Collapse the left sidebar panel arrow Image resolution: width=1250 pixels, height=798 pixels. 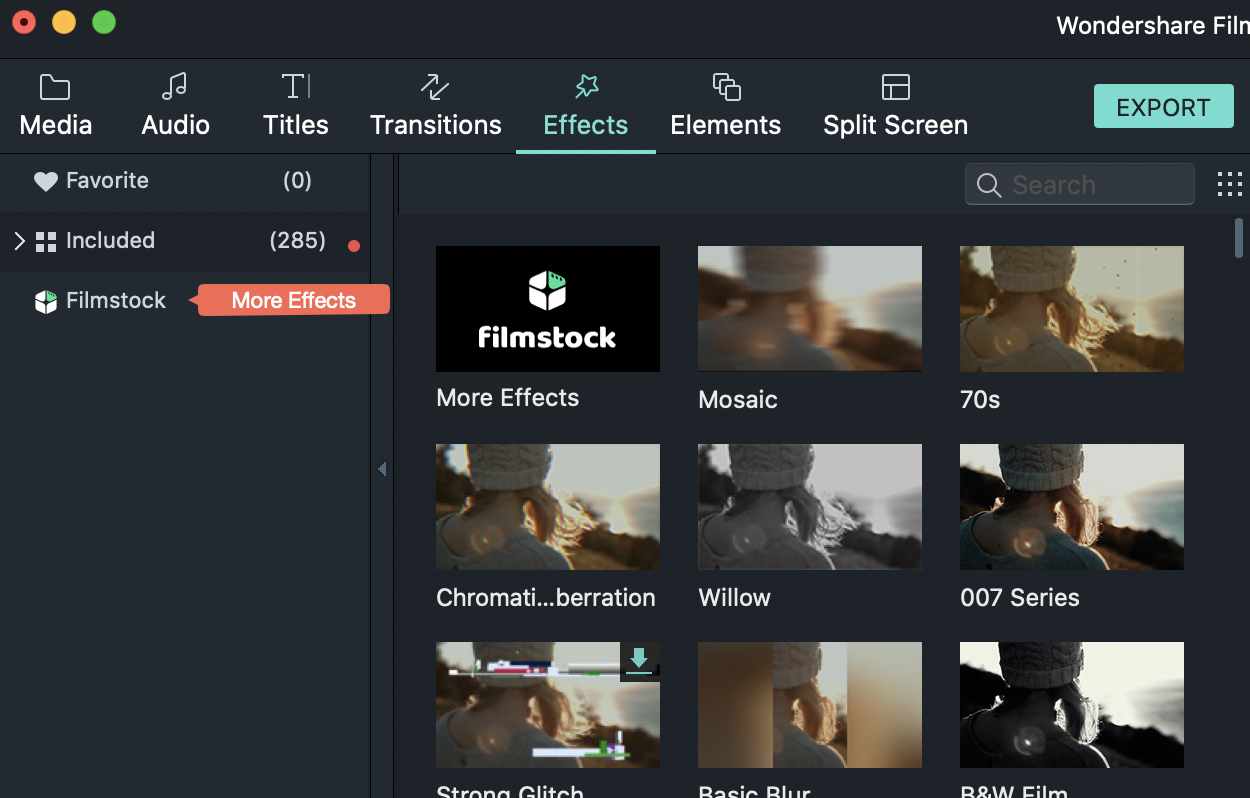pyautogui.click(x=382, y=469)
